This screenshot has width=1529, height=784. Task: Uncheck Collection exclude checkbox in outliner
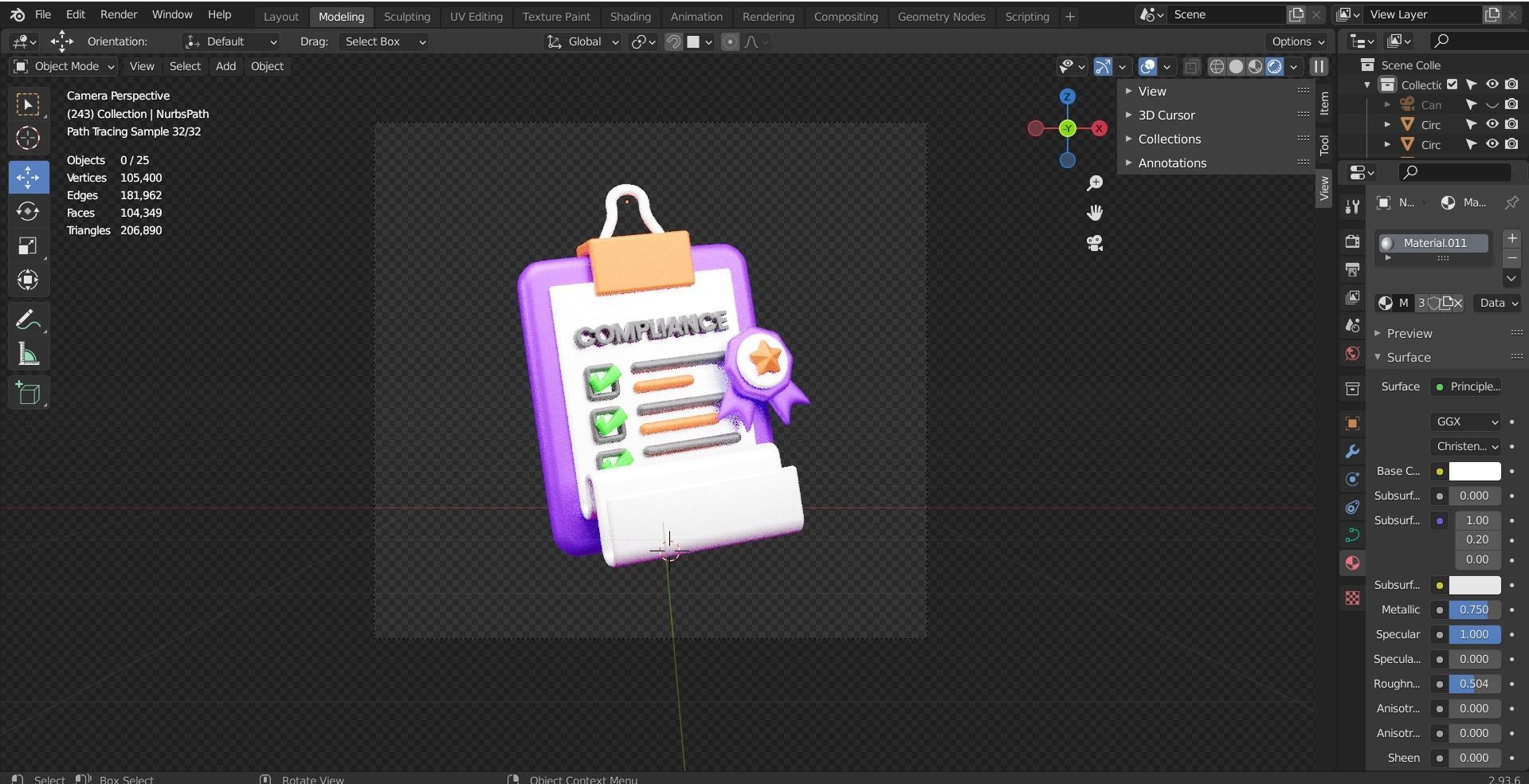1453,84
